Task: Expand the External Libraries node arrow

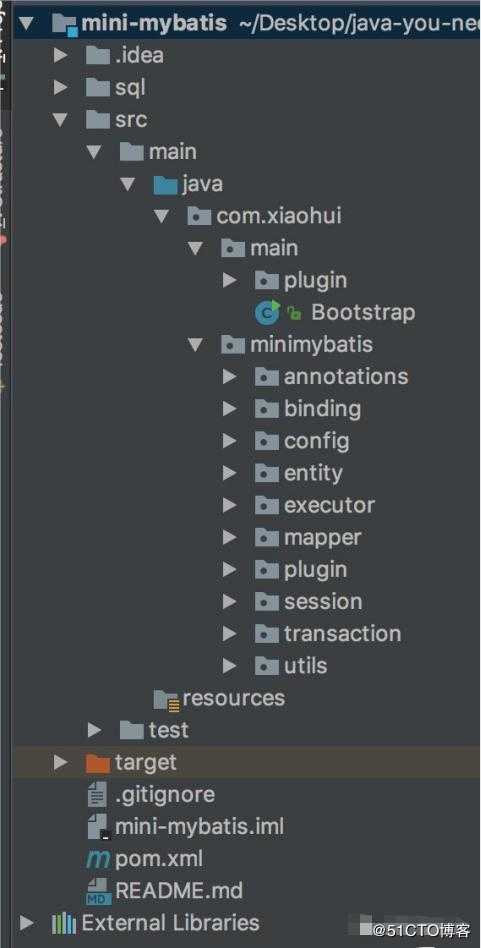Action: [x=27, y=923]
